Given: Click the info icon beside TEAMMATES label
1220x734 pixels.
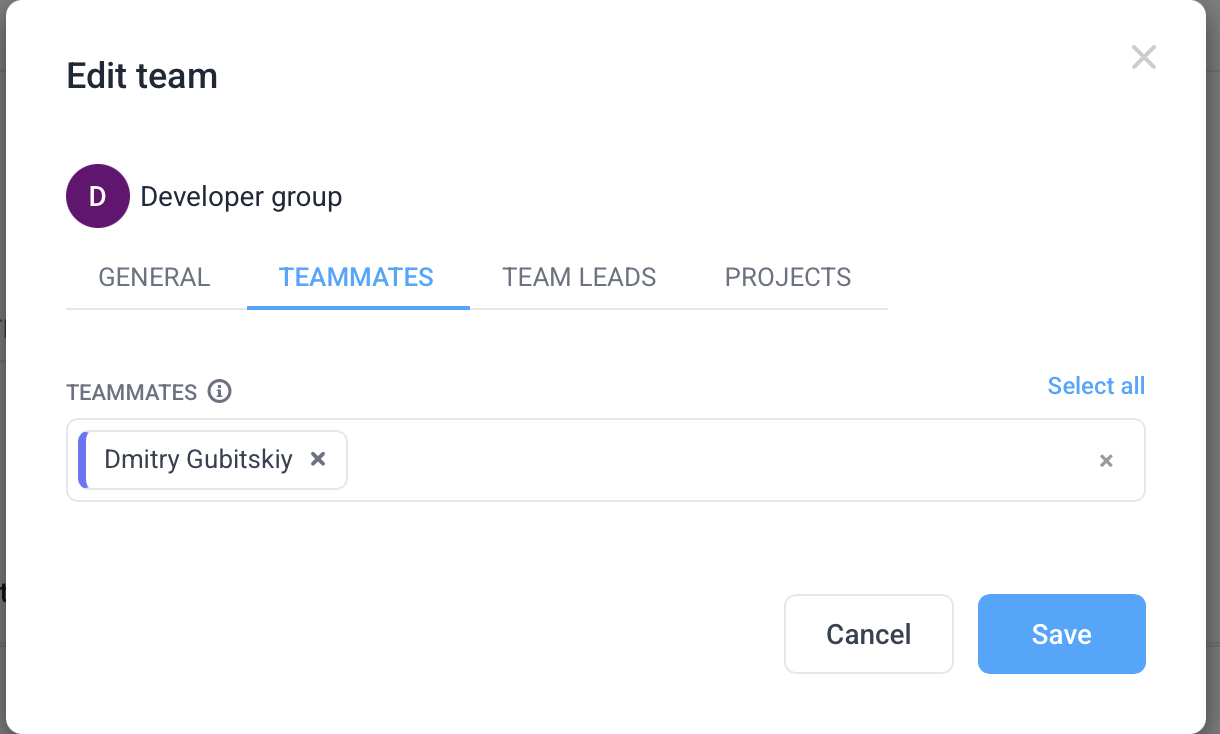Looking at the screenshot, I should coord(219,391).
